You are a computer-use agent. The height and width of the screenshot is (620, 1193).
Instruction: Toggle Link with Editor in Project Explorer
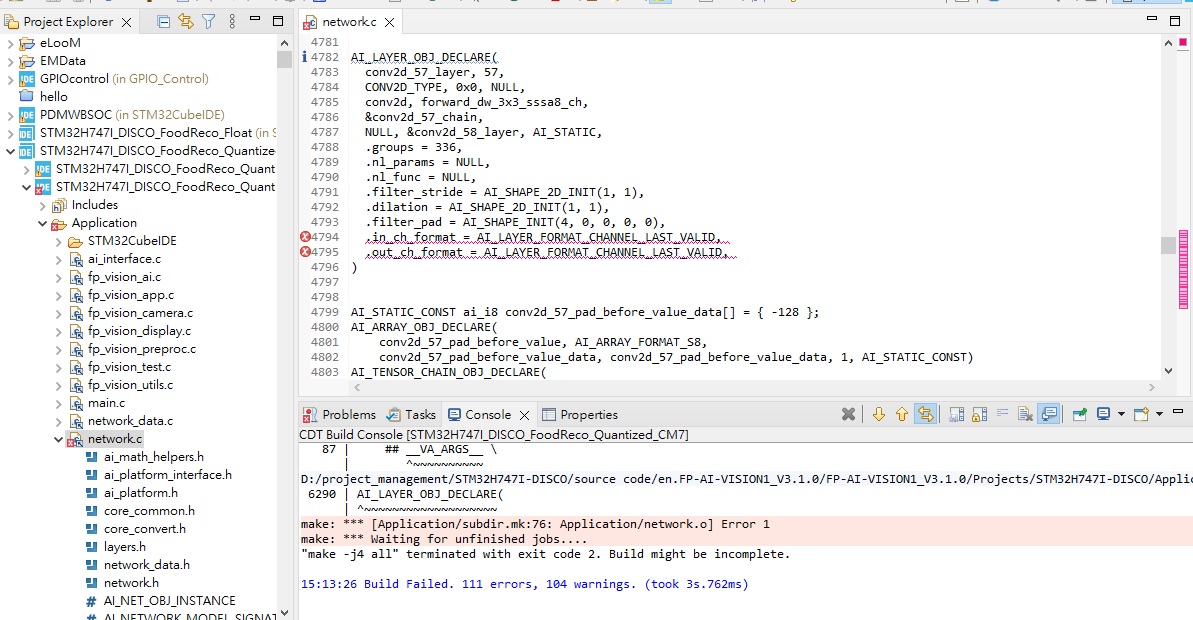pyautogui.click(x=185, y=21)
